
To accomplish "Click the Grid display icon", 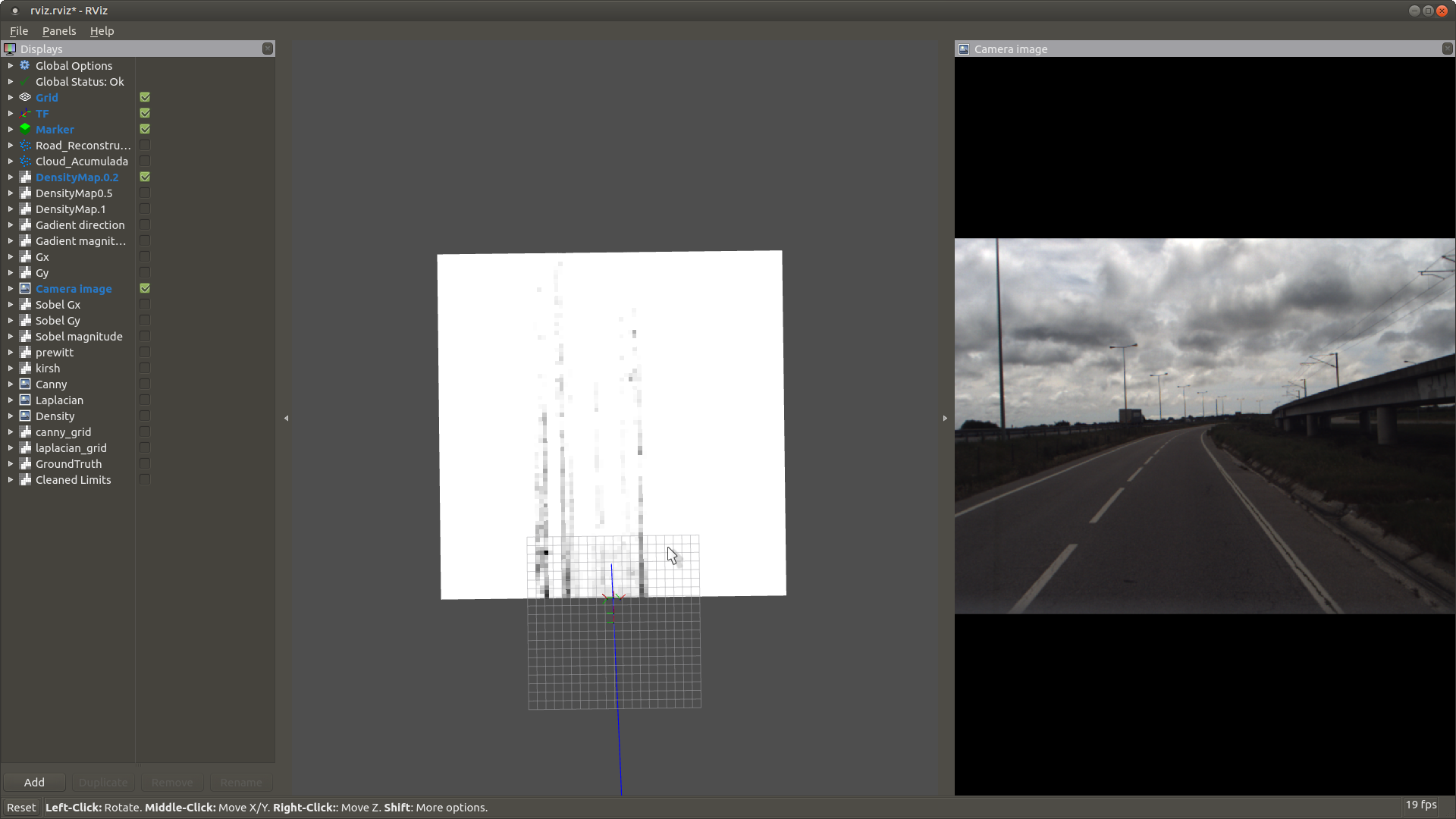I will coord(25,97).
